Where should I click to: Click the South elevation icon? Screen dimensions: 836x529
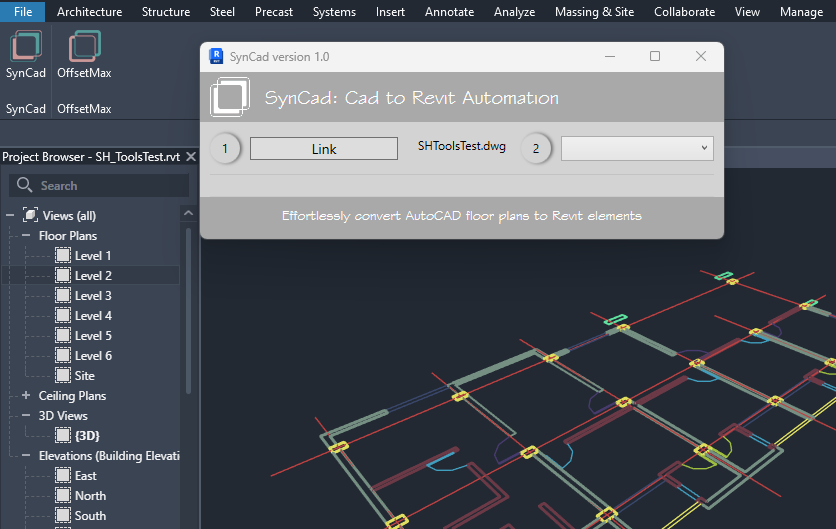tap(63, 515)
